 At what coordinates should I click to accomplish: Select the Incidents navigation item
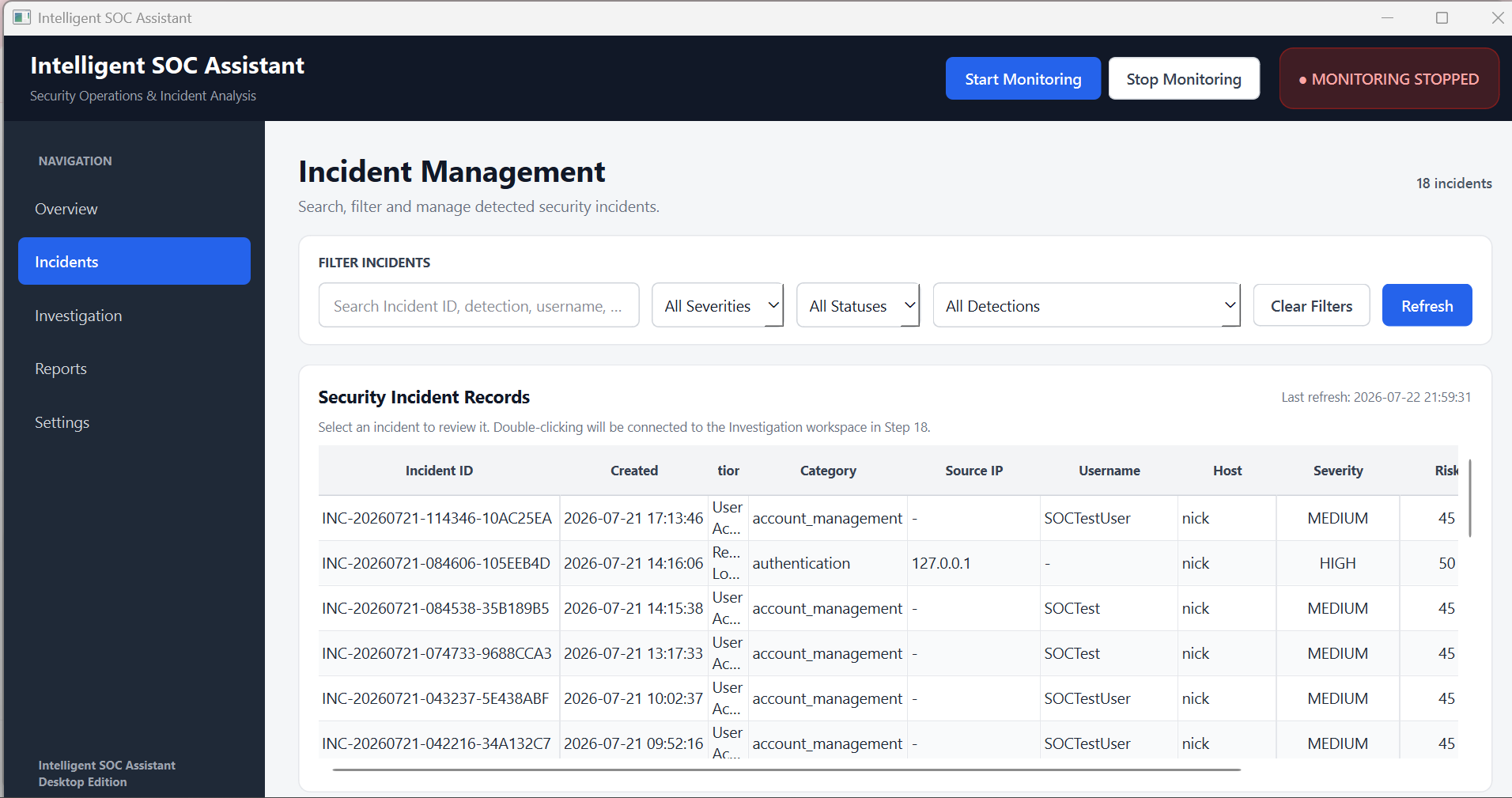click(x=134, y=262)
